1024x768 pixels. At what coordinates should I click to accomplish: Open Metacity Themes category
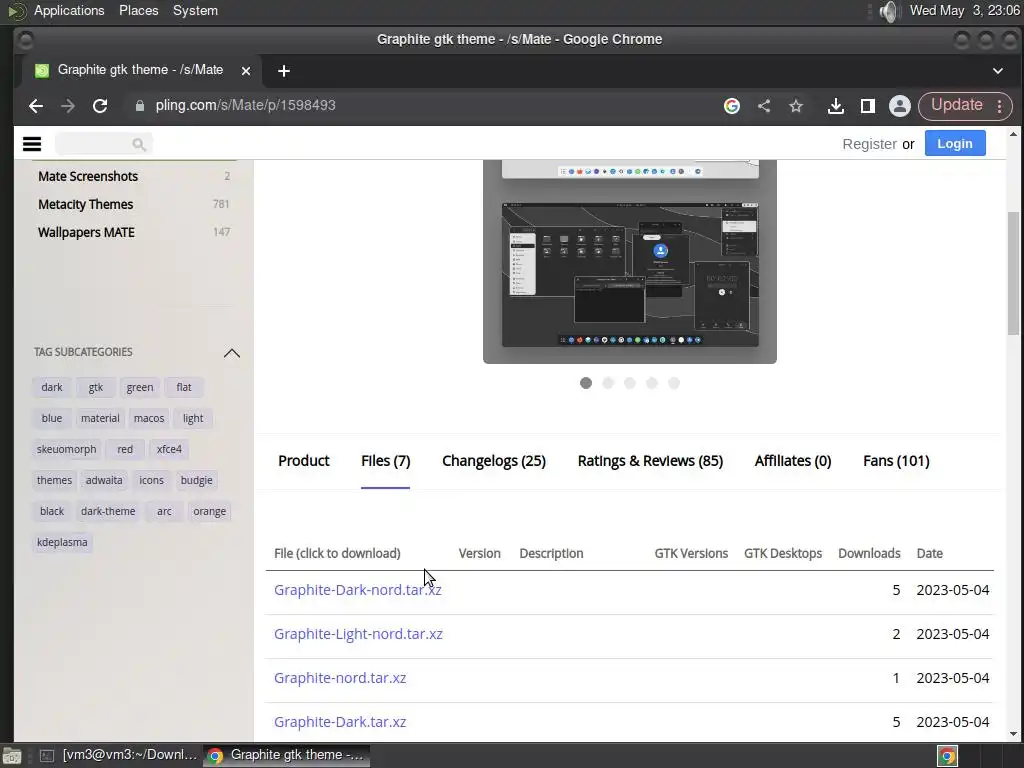pyautogui.click(x=86, y=204)
